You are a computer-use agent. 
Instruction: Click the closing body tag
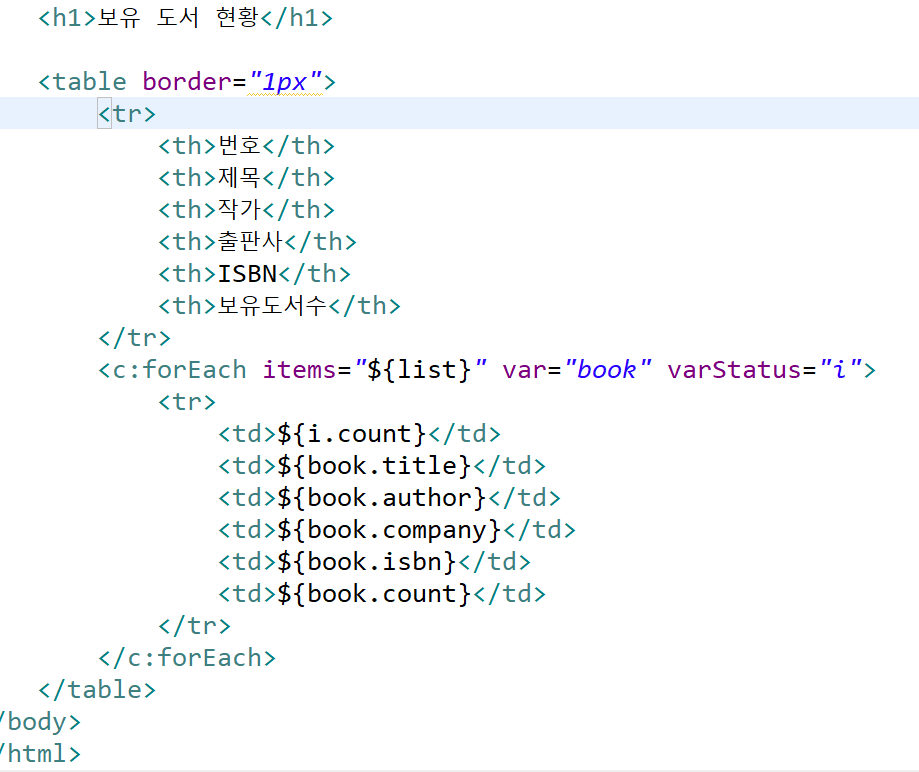[x=40, y=722]
